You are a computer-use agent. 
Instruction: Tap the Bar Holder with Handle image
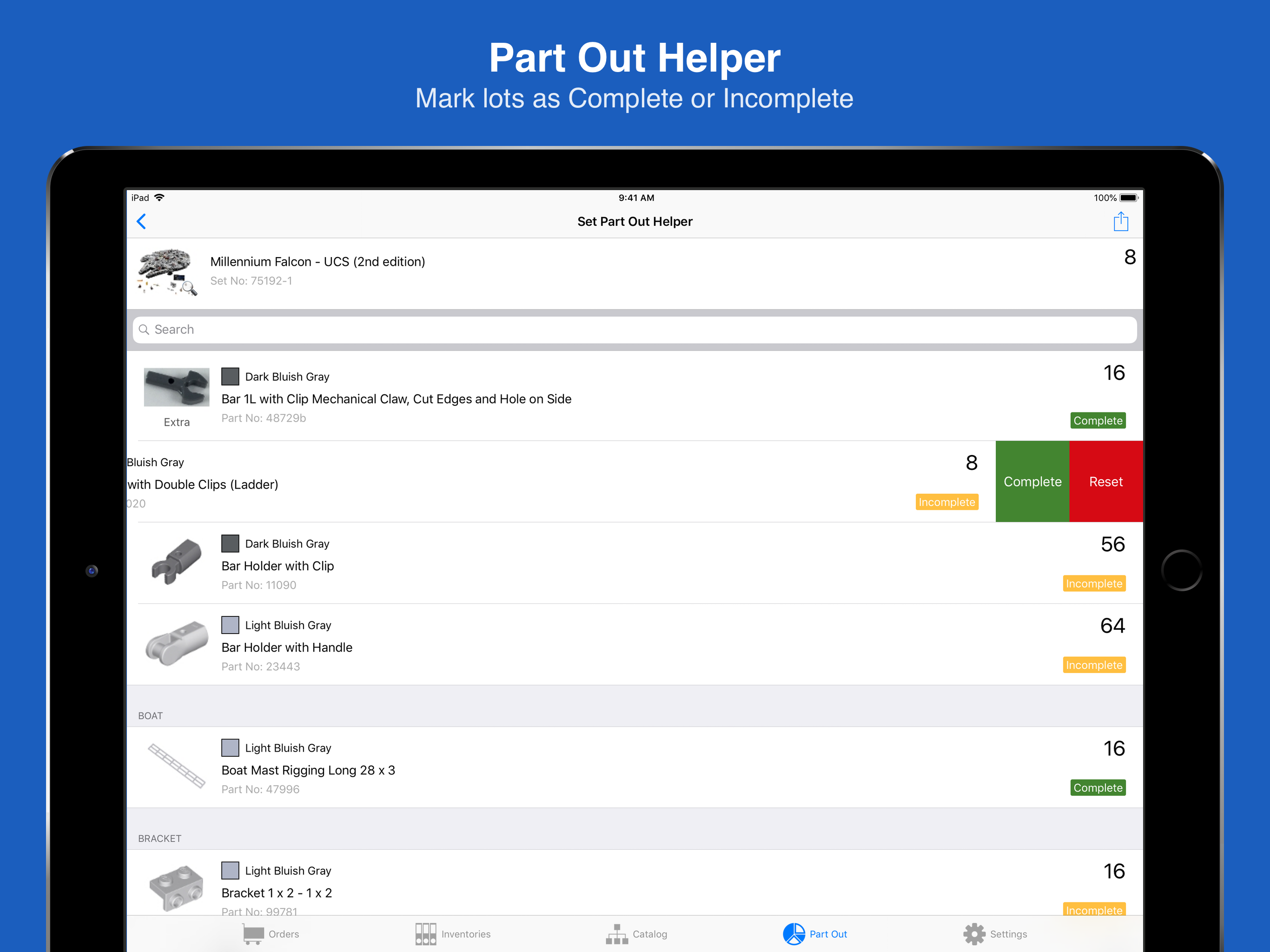pyautogui.click(x=176, y=644)
